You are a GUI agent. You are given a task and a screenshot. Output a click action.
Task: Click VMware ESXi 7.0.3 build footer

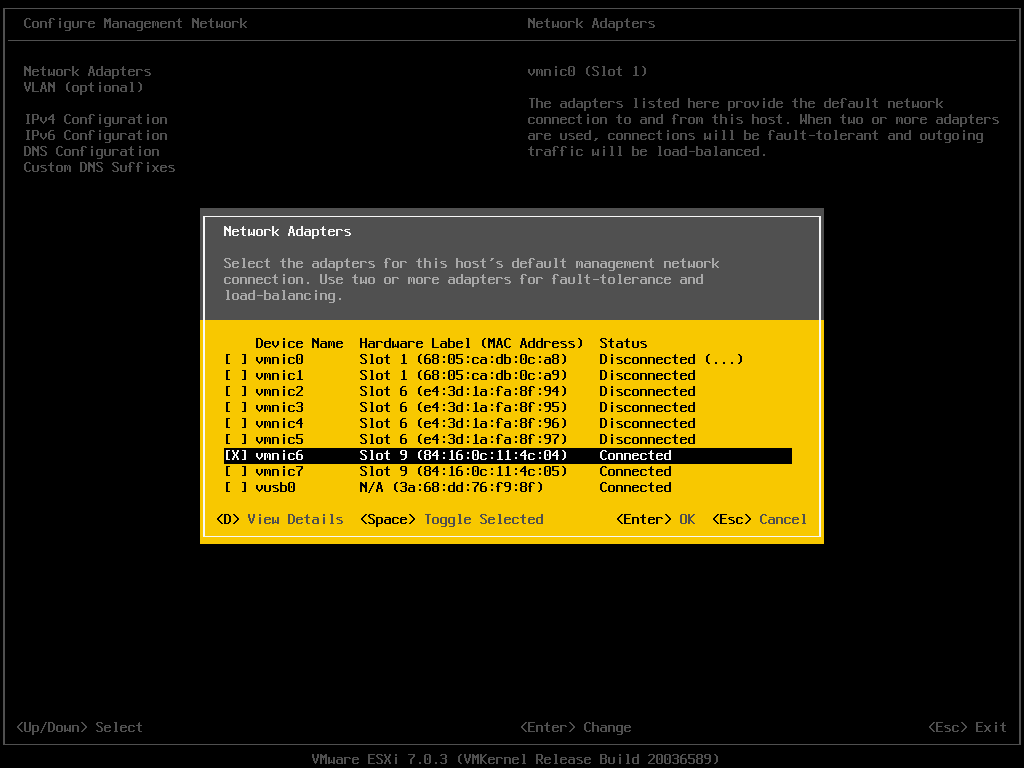coord(515,759)
